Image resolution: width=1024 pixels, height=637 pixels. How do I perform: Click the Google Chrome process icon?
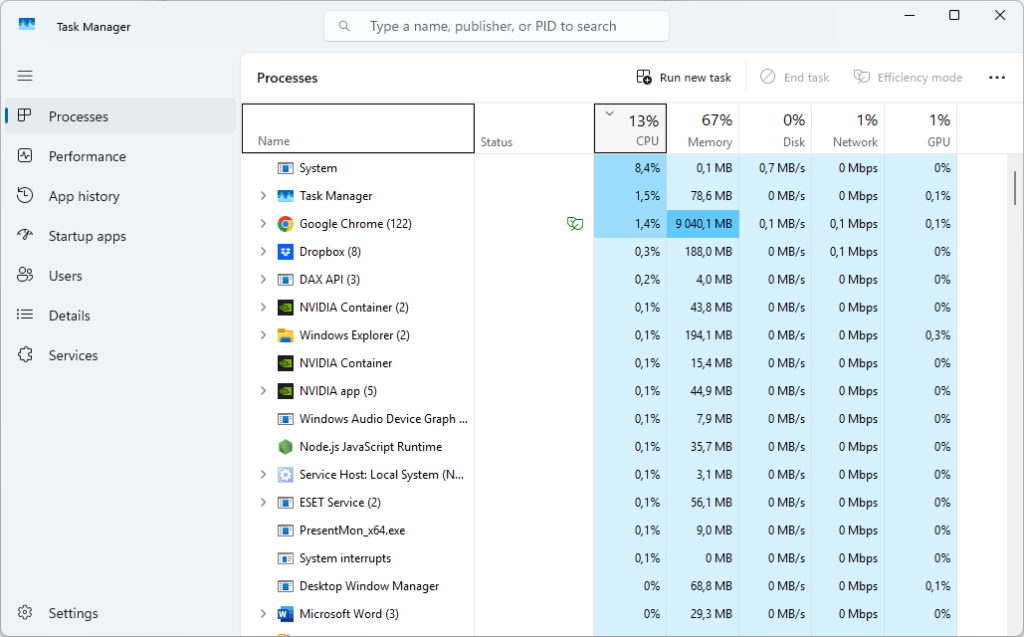pyautogui.click(x=285, y=224)
